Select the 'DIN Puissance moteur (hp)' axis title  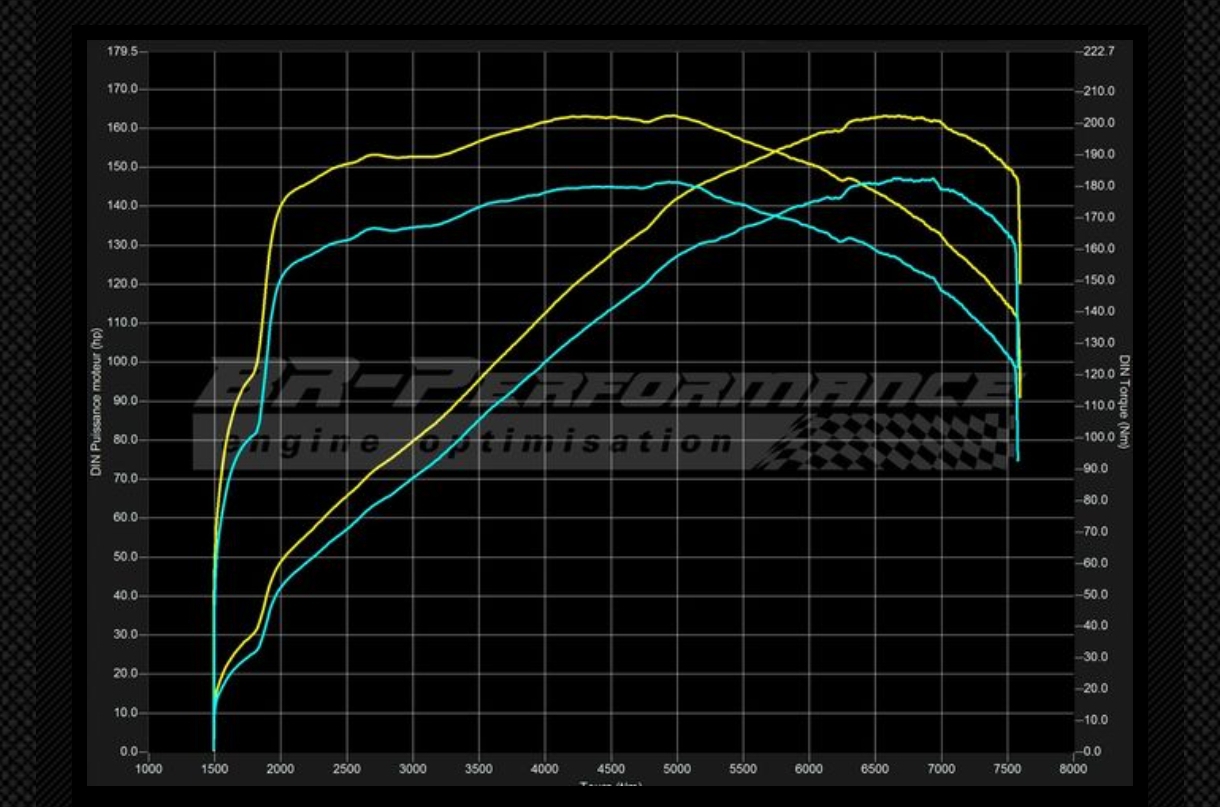(x=97, y=400)
